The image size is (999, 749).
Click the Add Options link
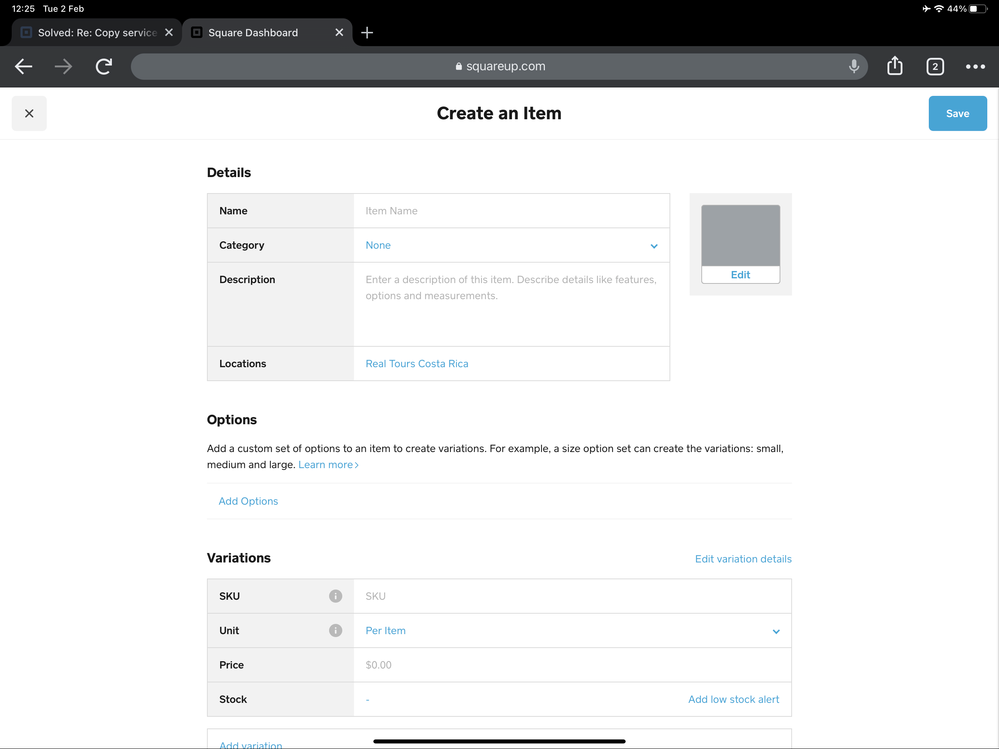click(248, 501)
